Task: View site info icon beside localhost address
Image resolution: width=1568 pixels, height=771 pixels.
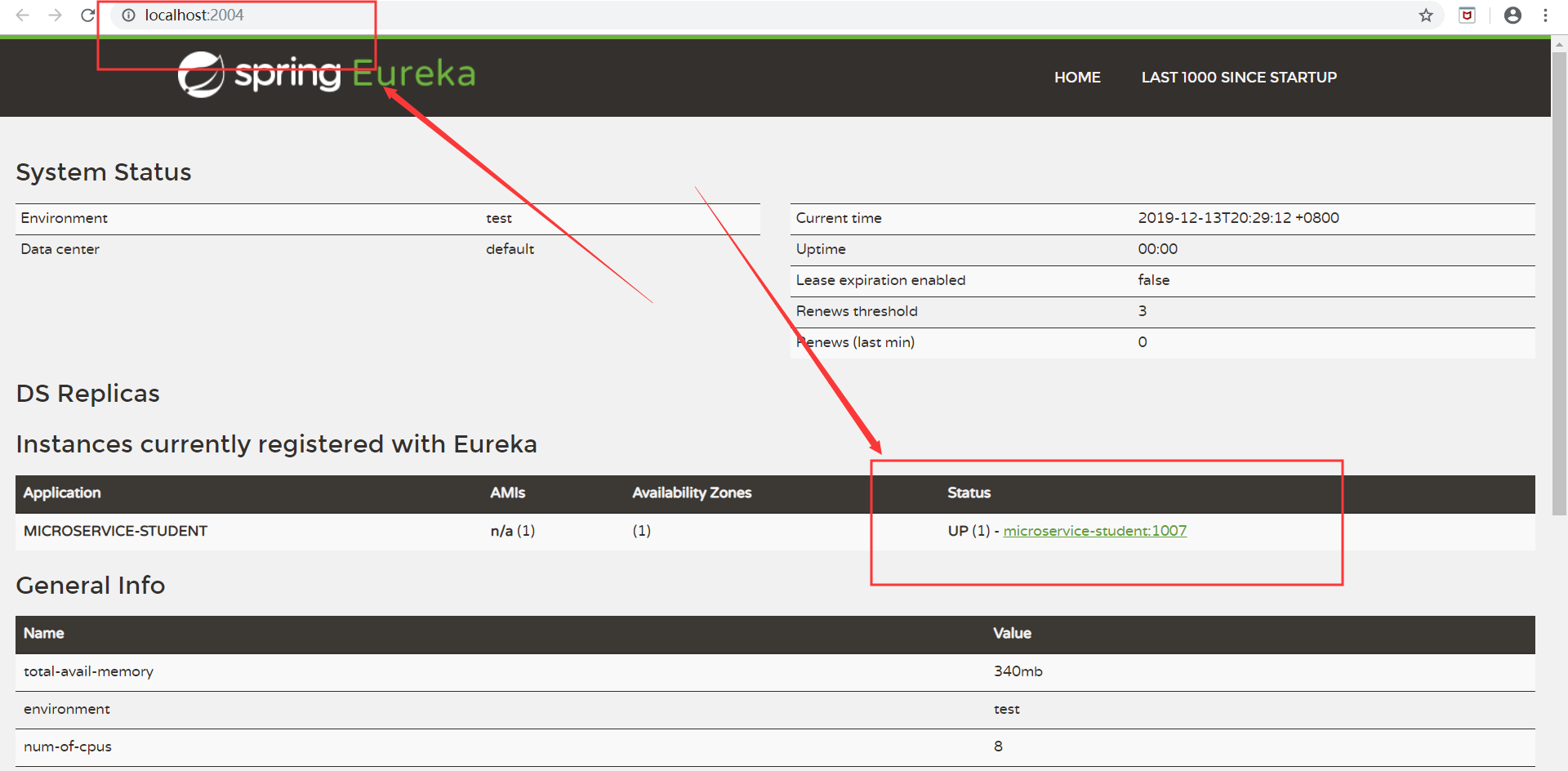Action: (128, 15)
